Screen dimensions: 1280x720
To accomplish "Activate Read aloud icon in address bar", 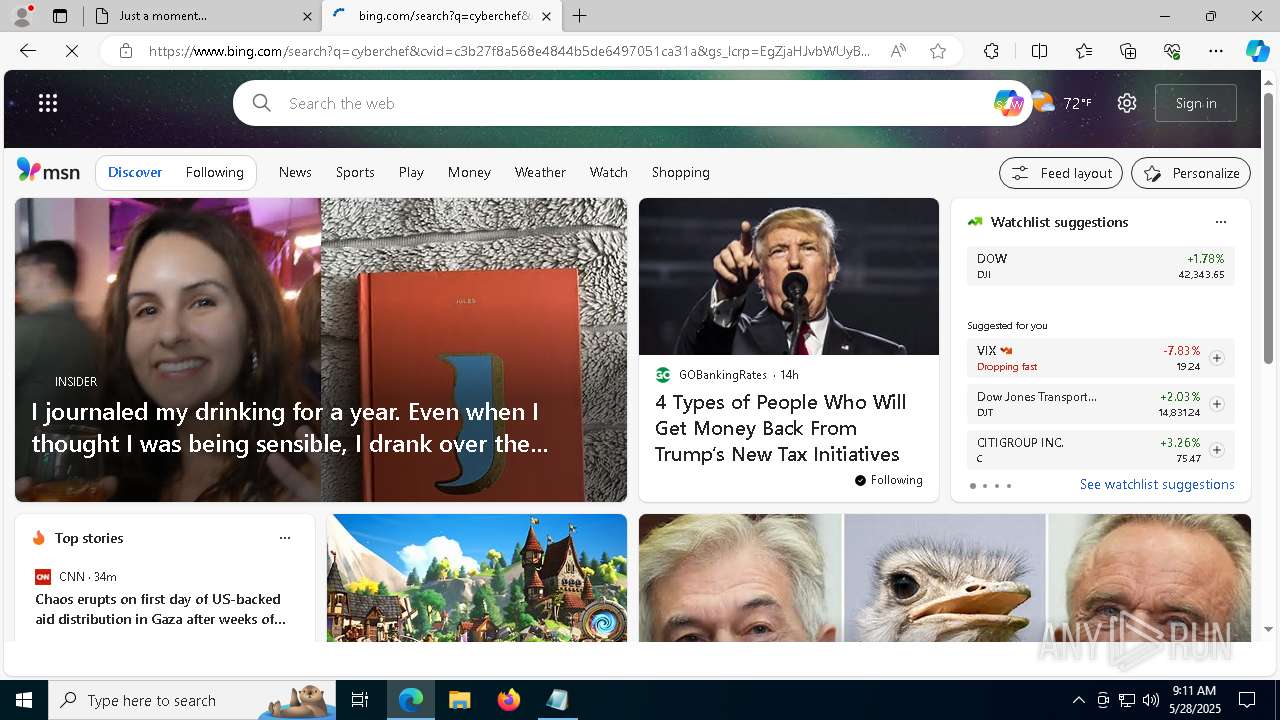I will [x=898, y=51].
